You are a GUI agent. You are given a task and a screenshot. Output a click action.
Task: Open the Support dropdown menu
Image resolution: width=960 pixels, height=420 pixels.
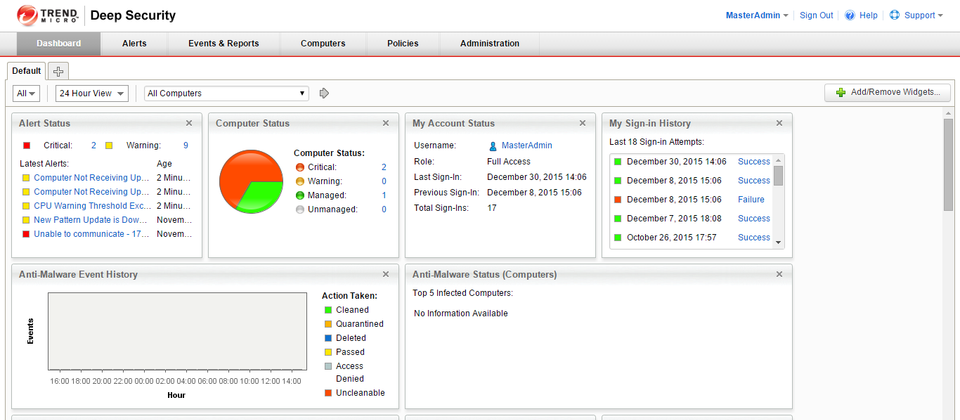point(924,15)
